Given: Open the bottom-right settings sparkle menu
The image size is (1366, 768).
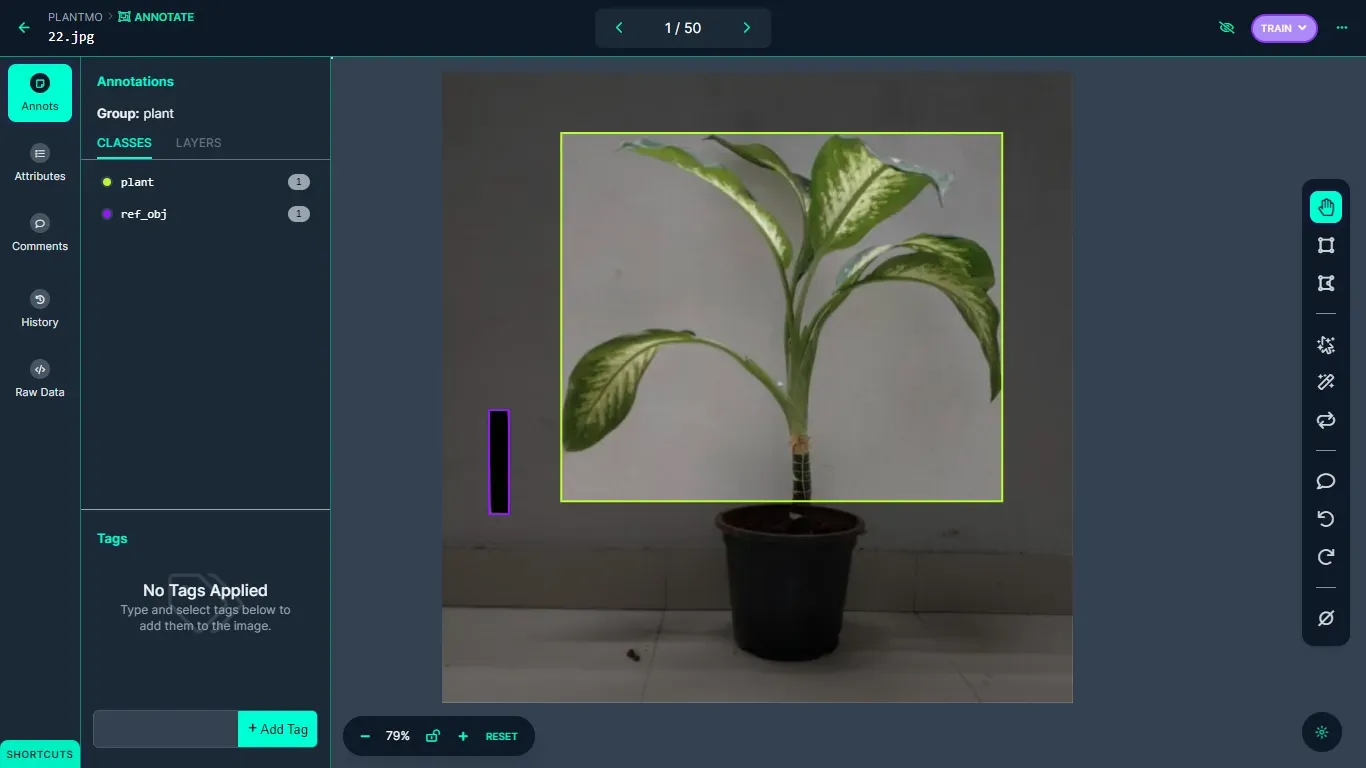Looking at the screenshot, I should point(1321,732).
